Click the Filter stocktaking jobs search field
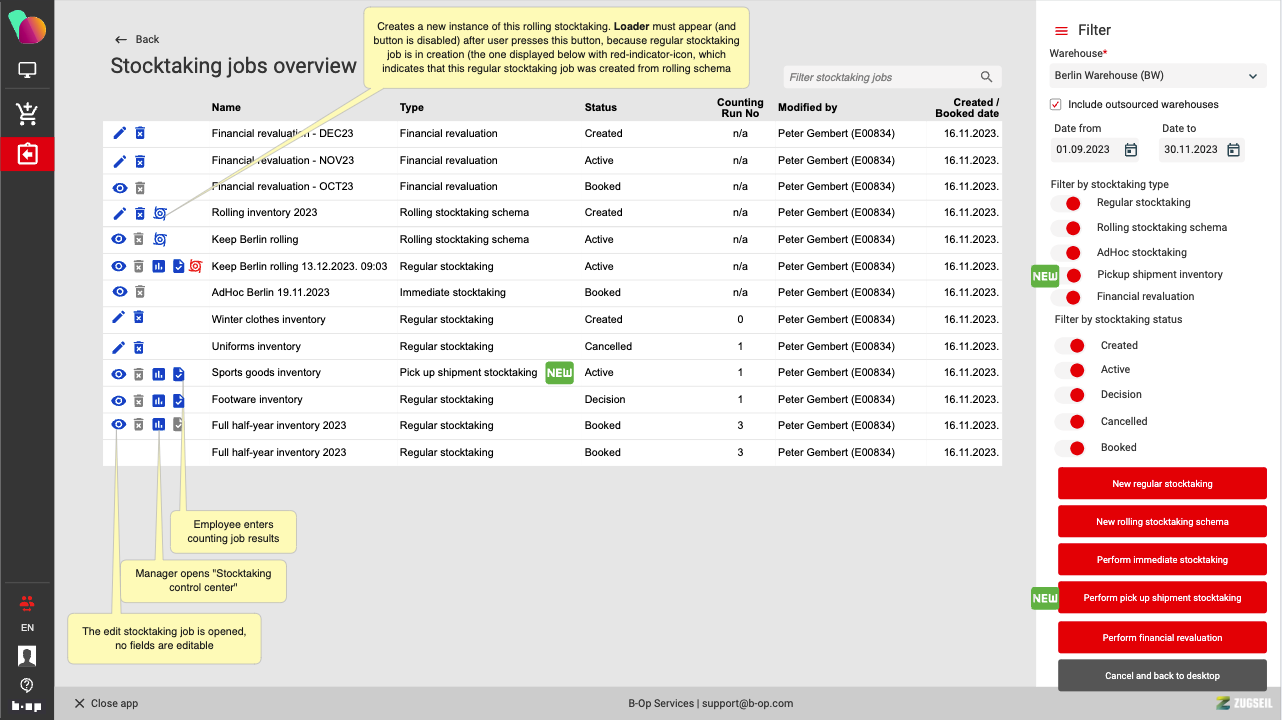This screenshot has width=1282, height=720. click(x=880, y=77)
